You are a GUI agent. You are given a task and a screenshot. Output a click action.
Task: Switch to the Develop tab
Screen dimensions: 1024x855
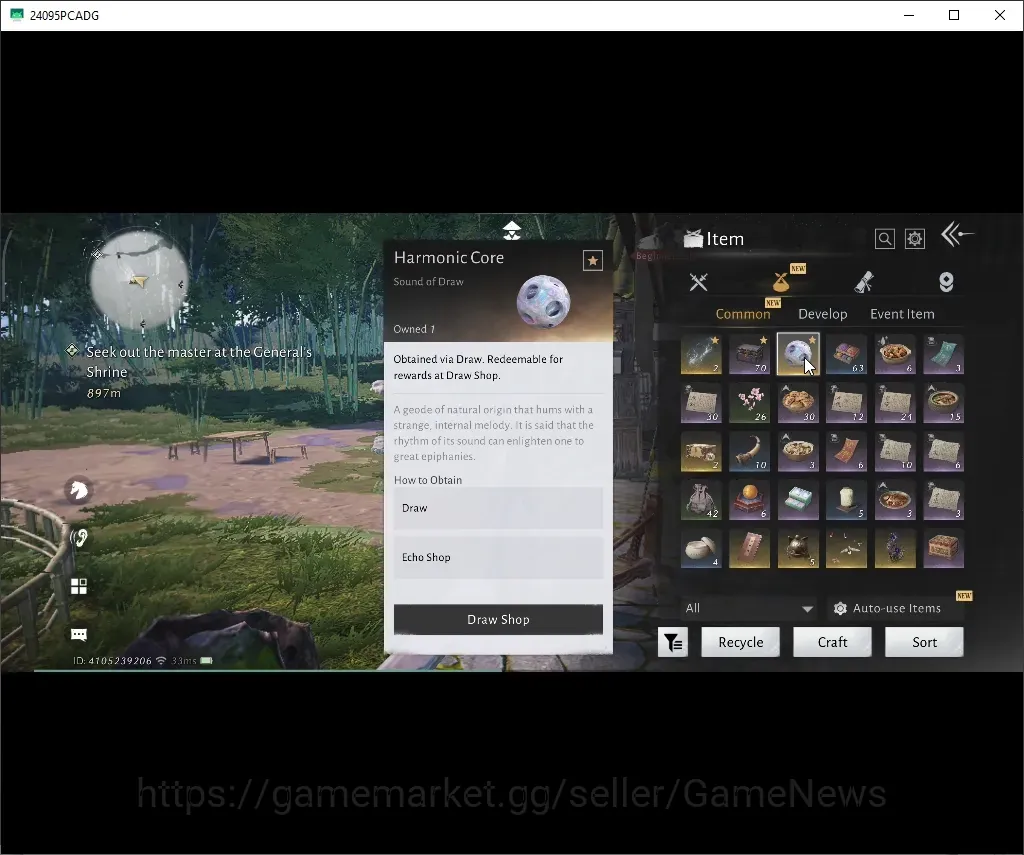tap(822, 314)
